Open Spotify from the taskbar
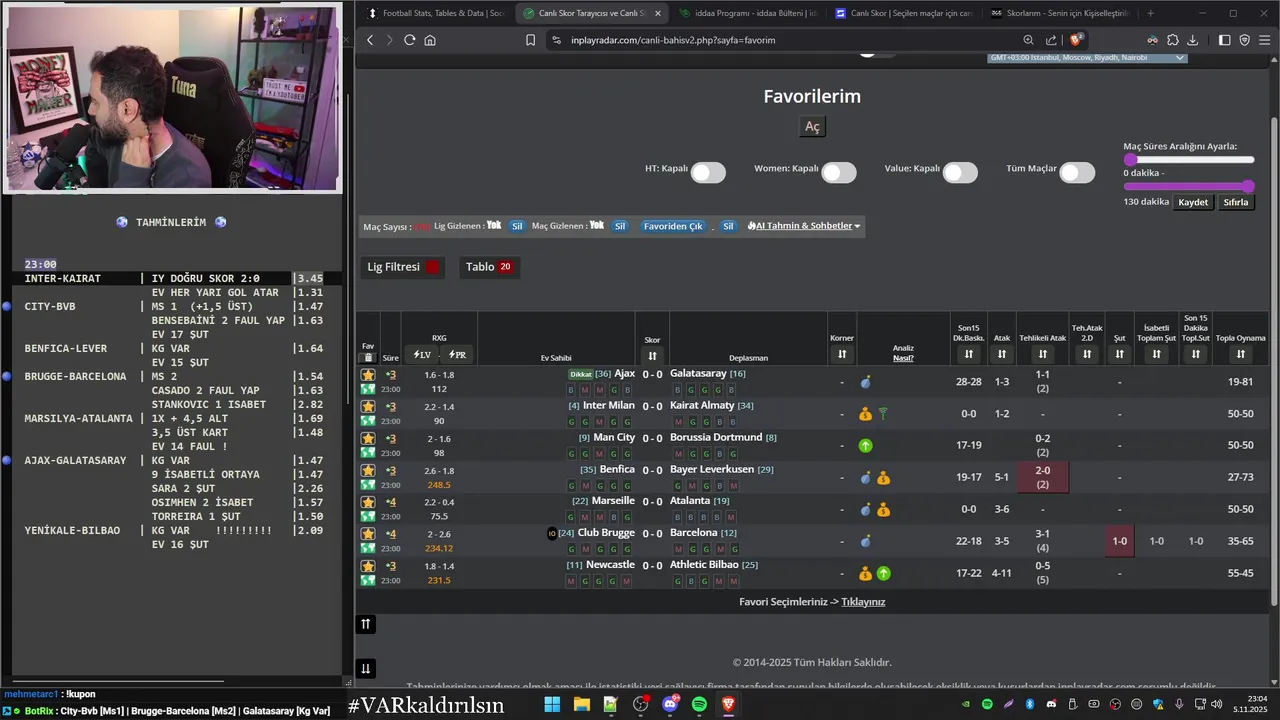Image resolution: width=1280 pixels, height=720 pixels. click(699, 705)
